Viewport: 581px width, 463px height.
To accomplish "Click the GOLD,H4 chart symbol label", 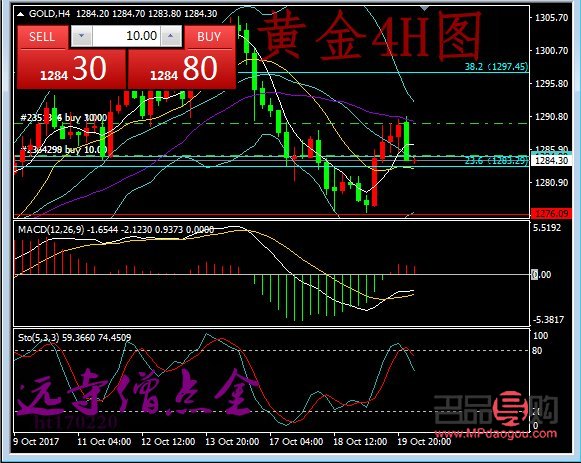I will 49,14.
